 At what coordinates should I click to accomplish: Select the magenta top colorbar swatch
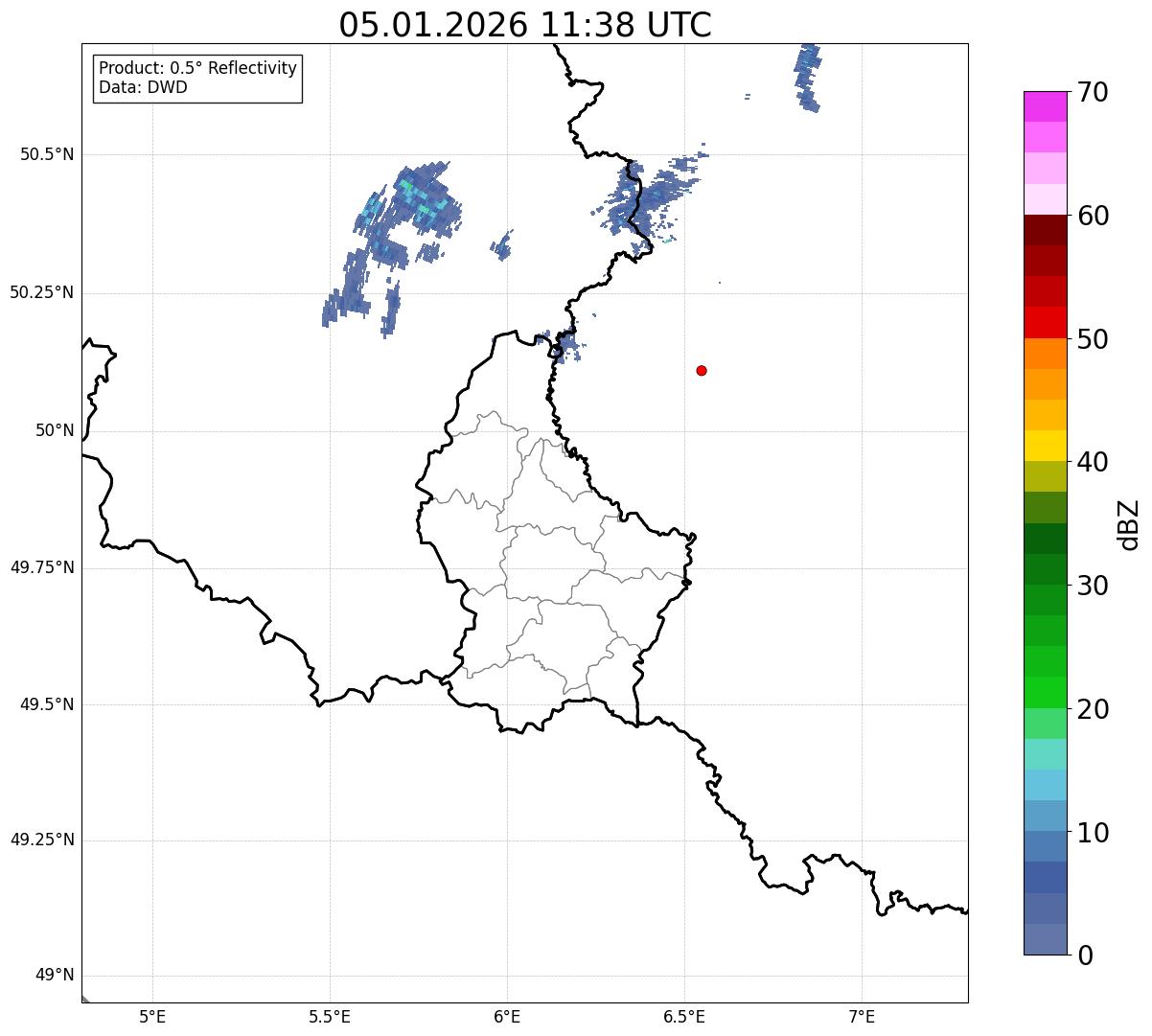click(1045, 106)
